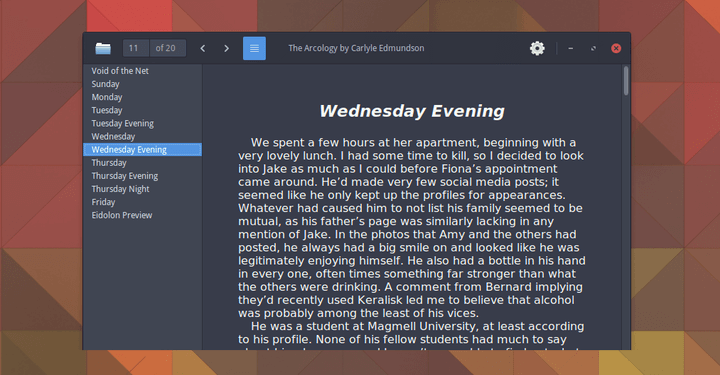Open settings with the gear icon
The image size is (720, 375).
click(537, 48)
